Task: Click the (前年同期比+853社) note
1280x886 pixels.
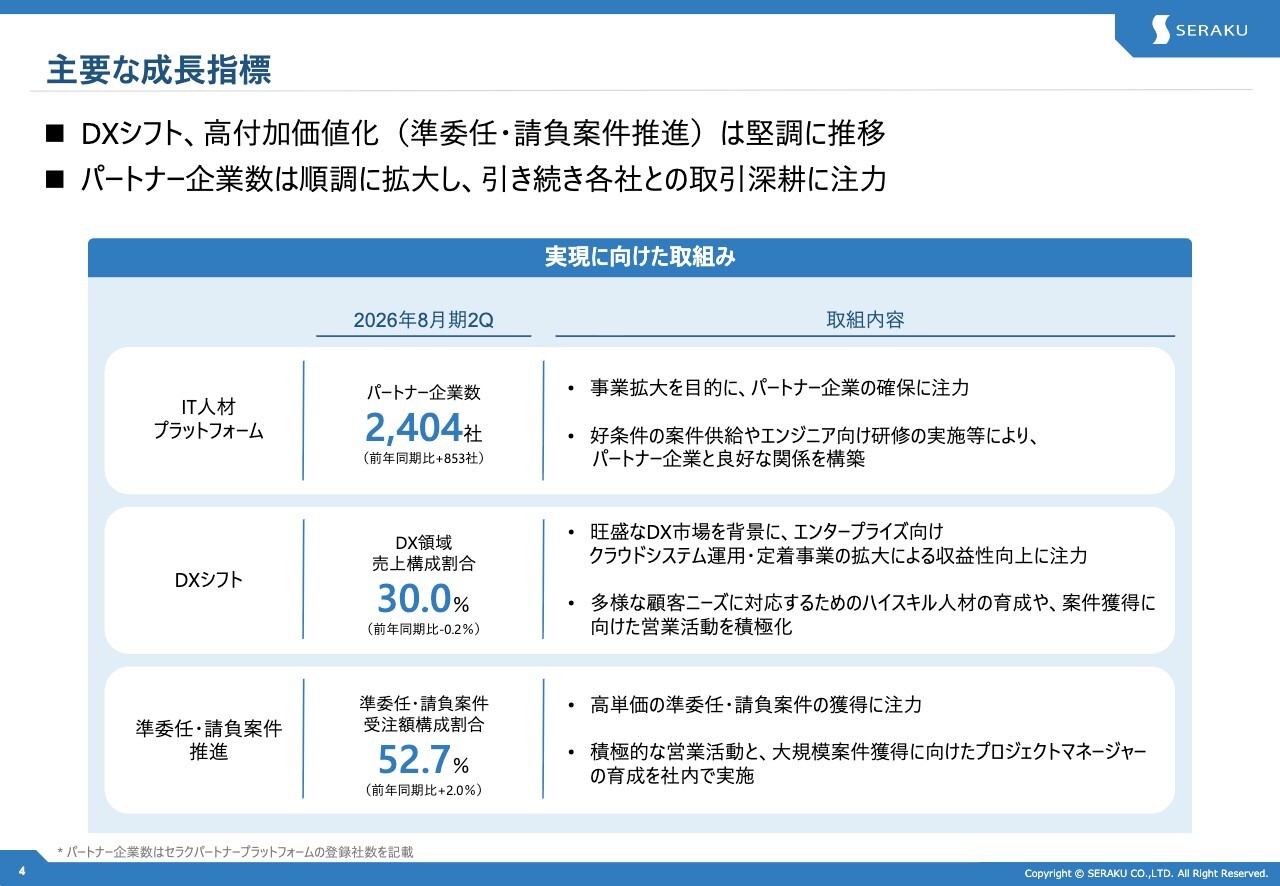Action: [x=423, y=459]
